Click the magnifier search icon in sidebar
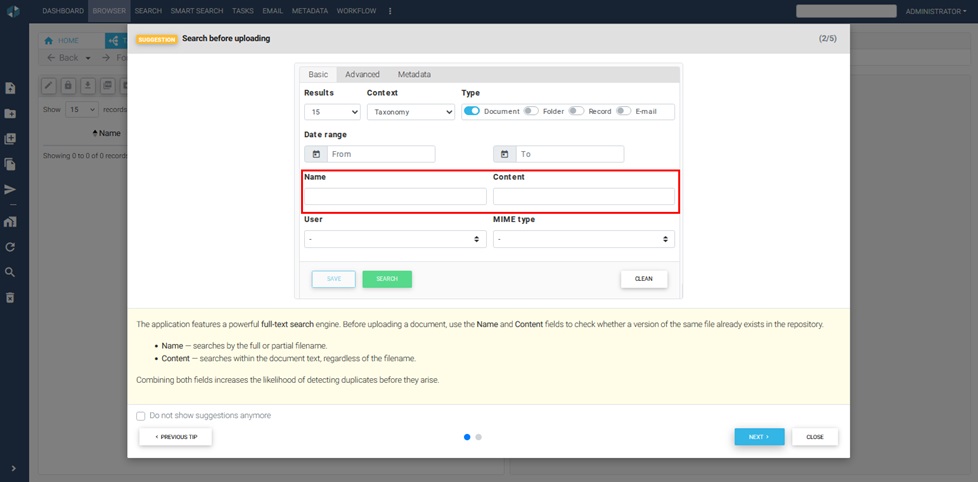Image resolution: width=978 pixels, height=482 pixels. coord(10,272)
